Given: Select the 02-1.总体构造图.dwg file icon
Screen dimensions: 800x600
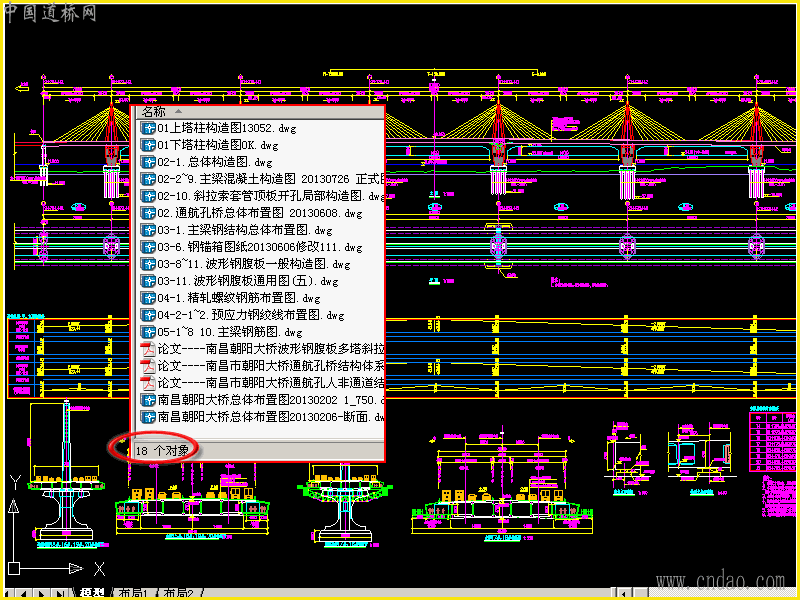Looking at the screenshot, I should [148, 162].
